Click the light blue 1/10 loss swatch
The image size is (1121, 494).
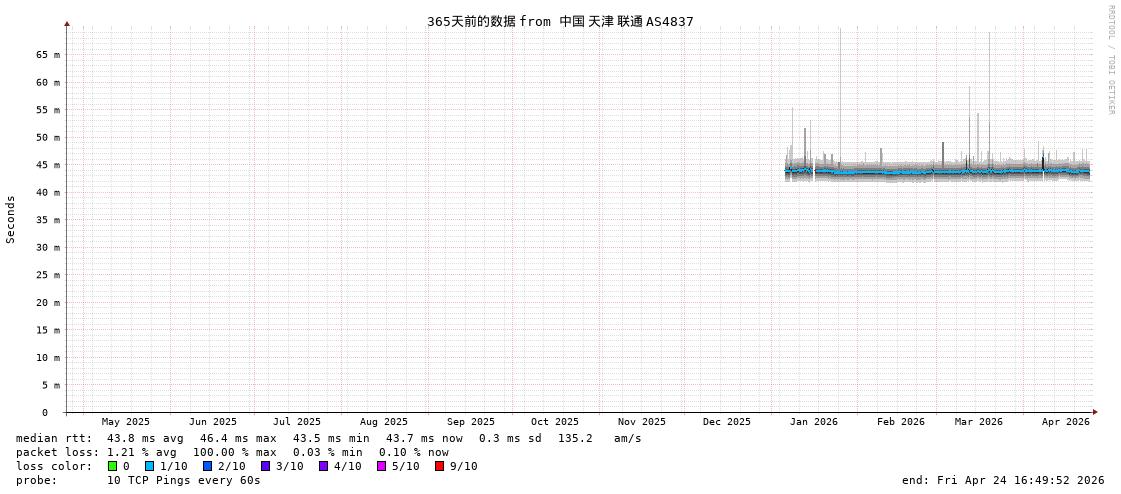150,466
